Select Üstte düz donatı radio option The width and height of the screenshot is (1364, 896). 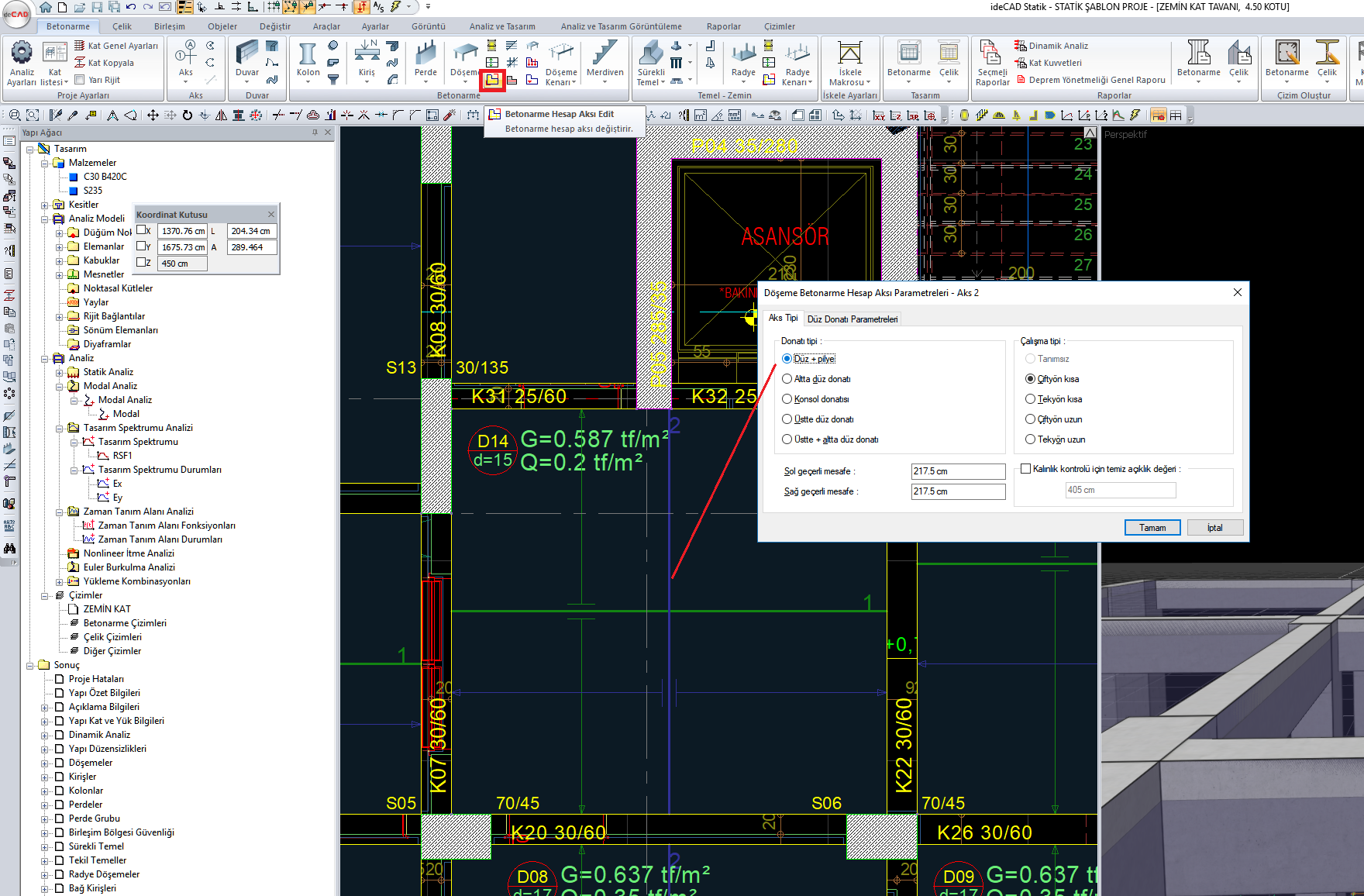(818, 419)
